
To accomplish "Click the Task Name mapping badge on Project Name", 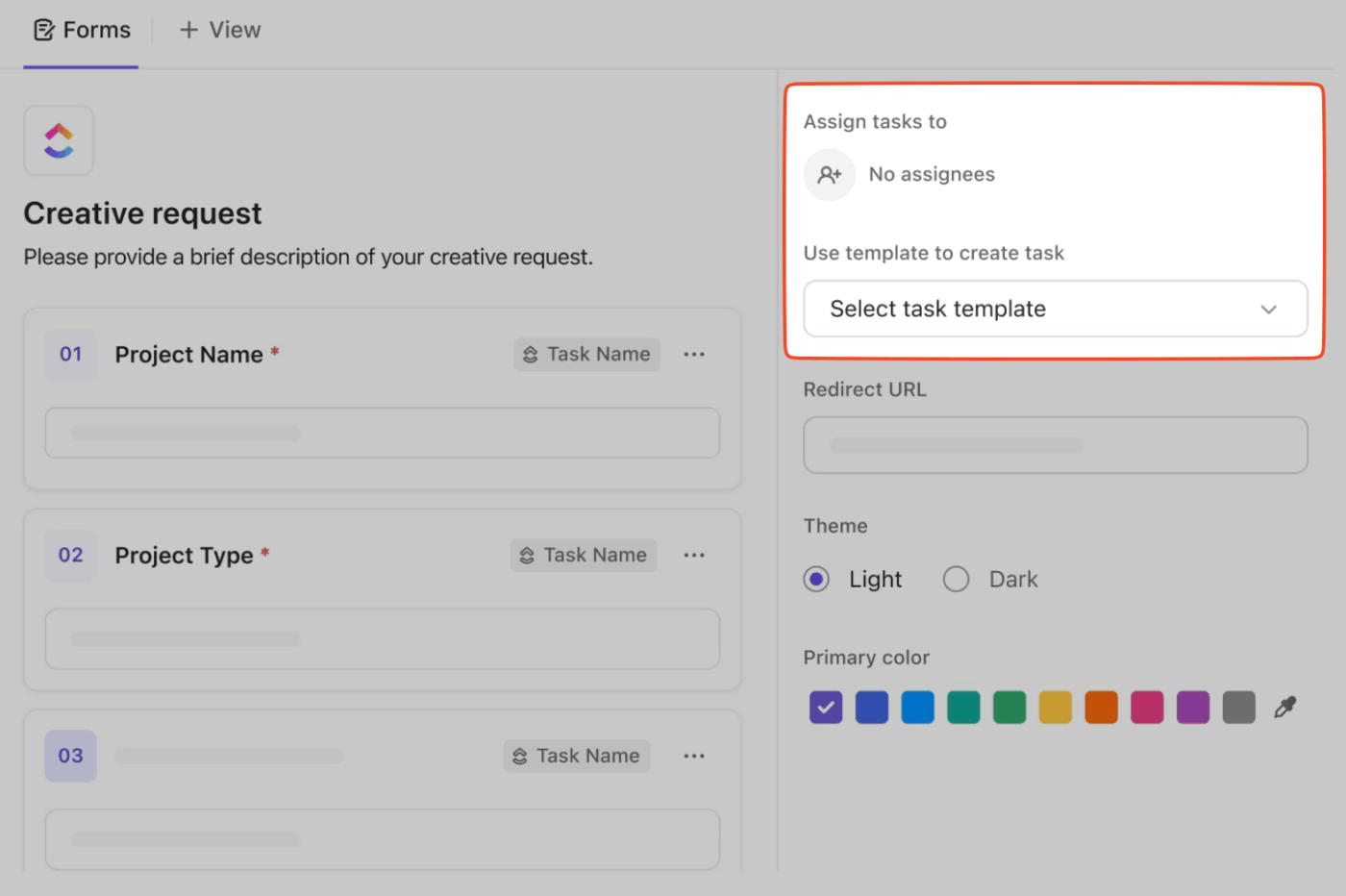I will 586,354.
